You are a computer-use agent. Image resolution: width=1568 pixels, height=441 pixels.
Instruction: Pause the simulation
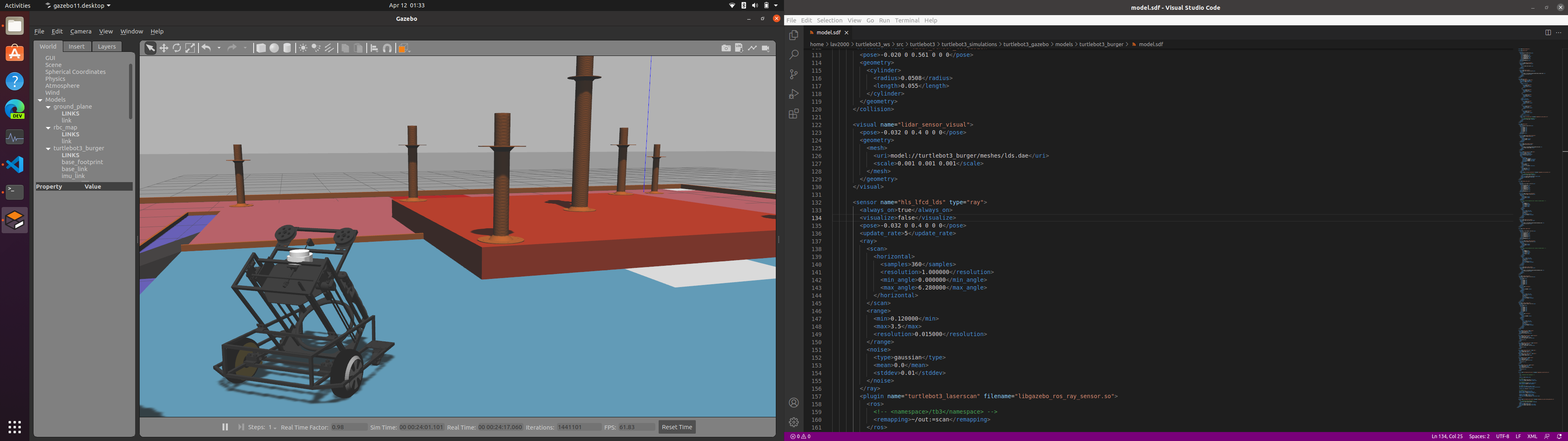coord(225,427)
